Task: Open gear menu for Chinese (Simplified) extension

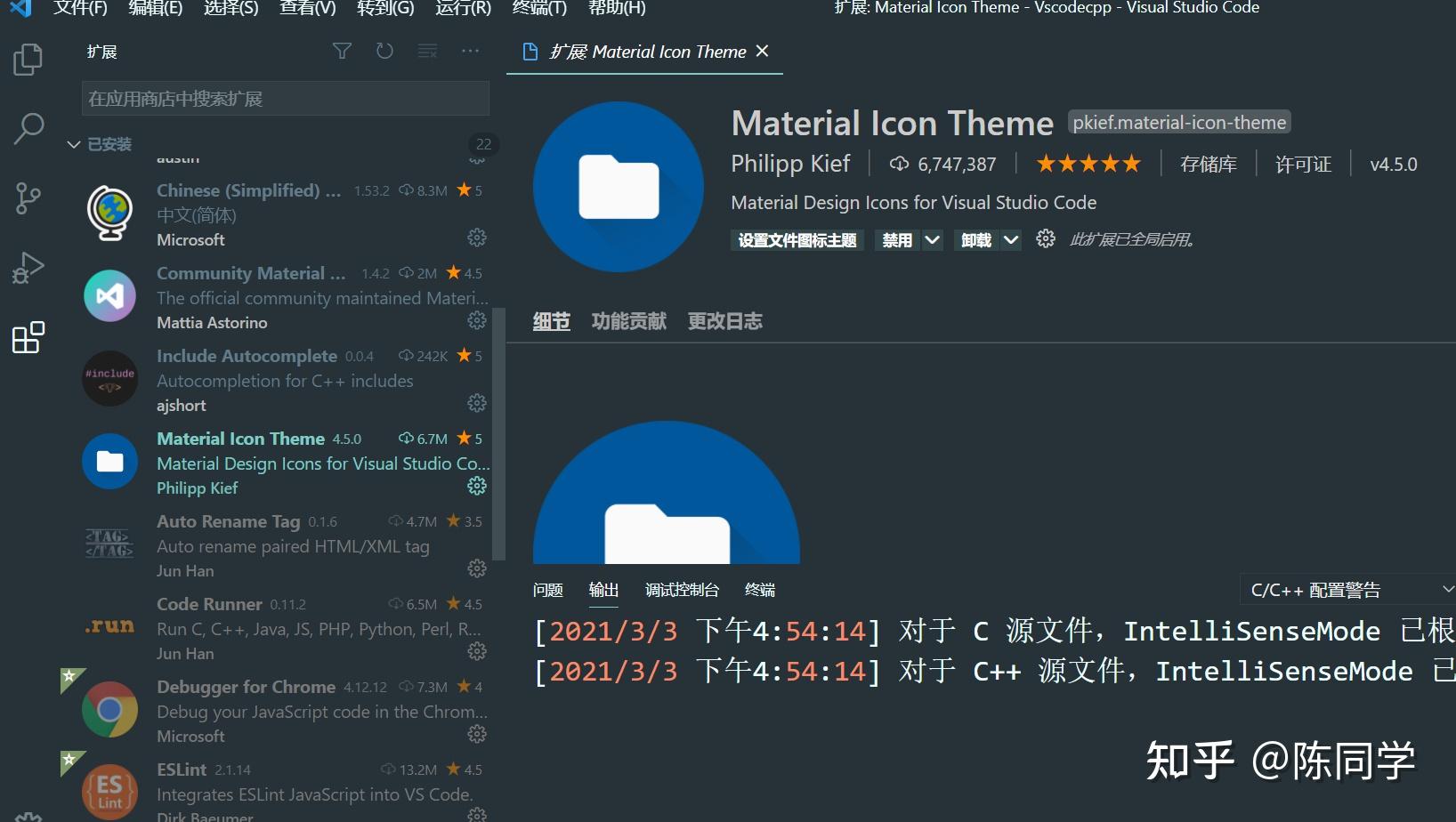Action: coord(477,238)
